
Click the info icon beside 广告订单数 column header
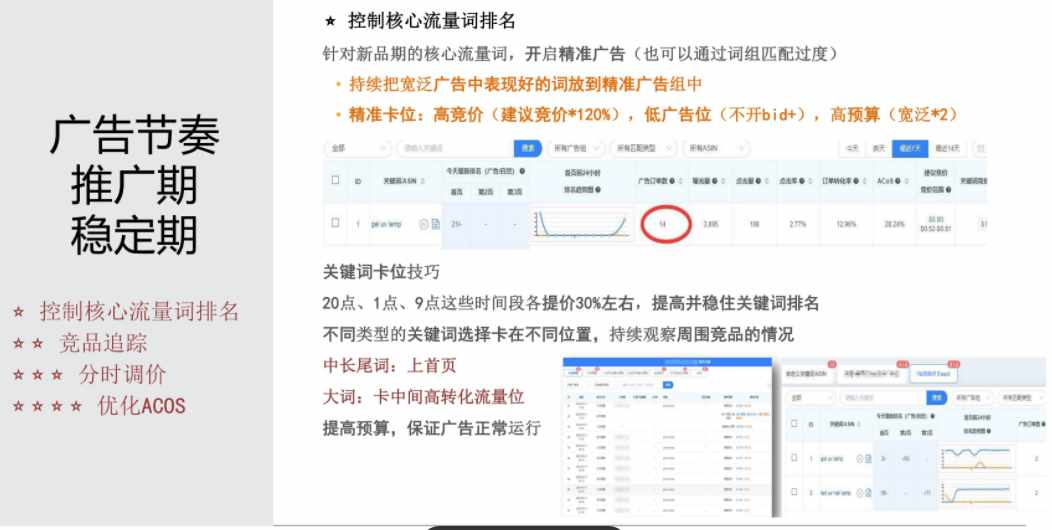tap(672, 181)
